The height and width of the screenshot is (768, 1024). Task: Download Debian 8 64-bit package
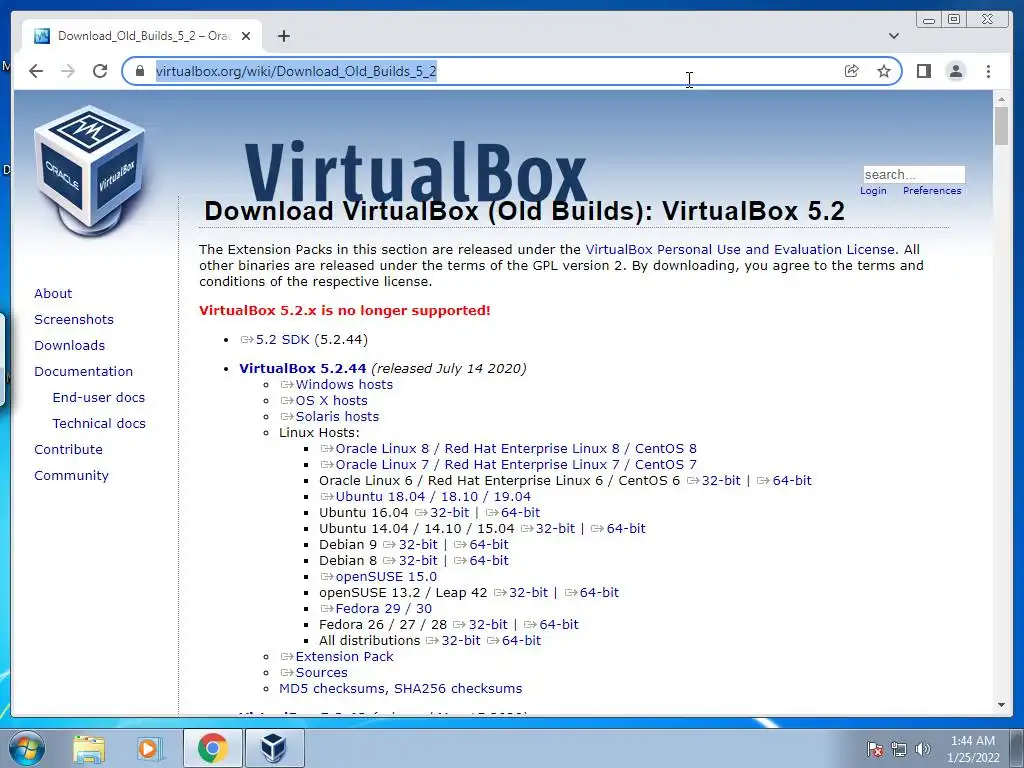click(481, 560)
